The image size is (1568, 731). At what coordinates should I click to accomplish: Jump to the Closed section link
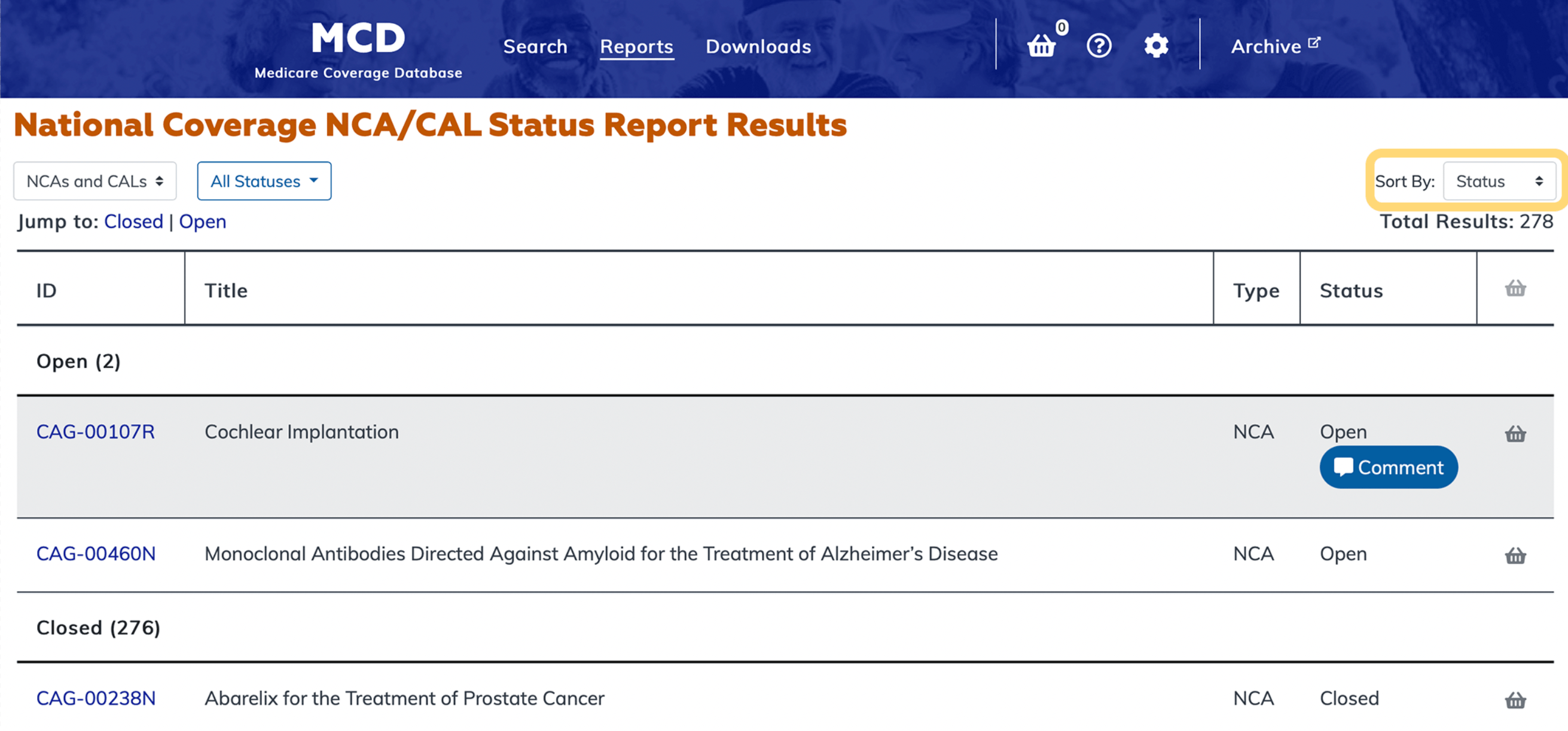(133, 221)
